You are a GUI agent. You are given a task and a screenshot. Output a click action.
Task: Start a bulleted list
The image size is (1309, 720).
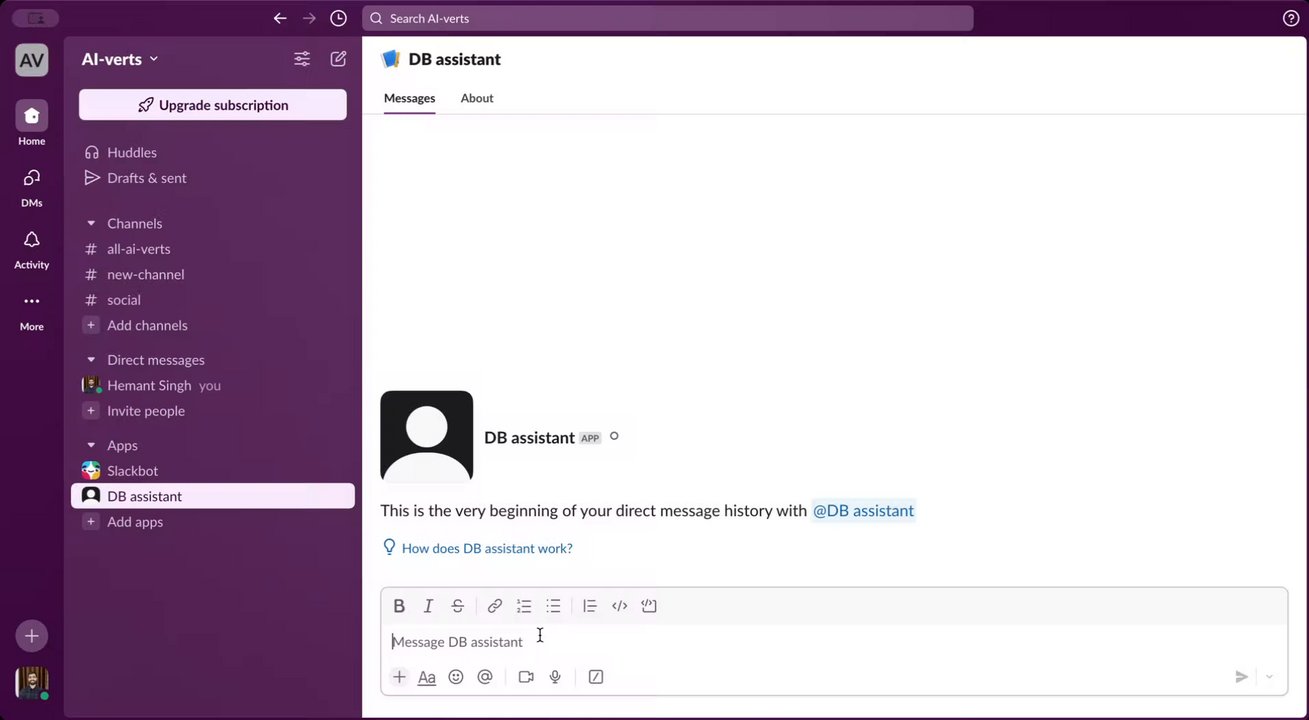[553, 606]
